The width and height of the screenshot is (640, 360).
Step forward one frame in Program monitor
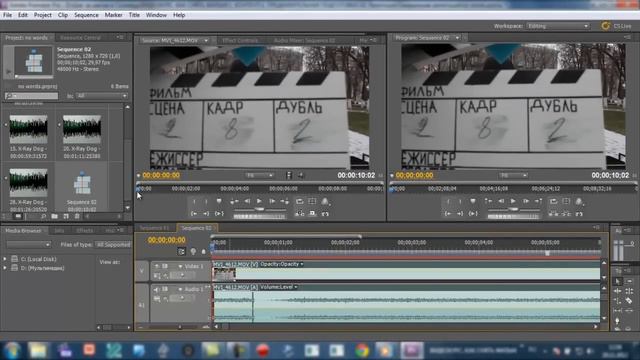click(x=526, y=201)
